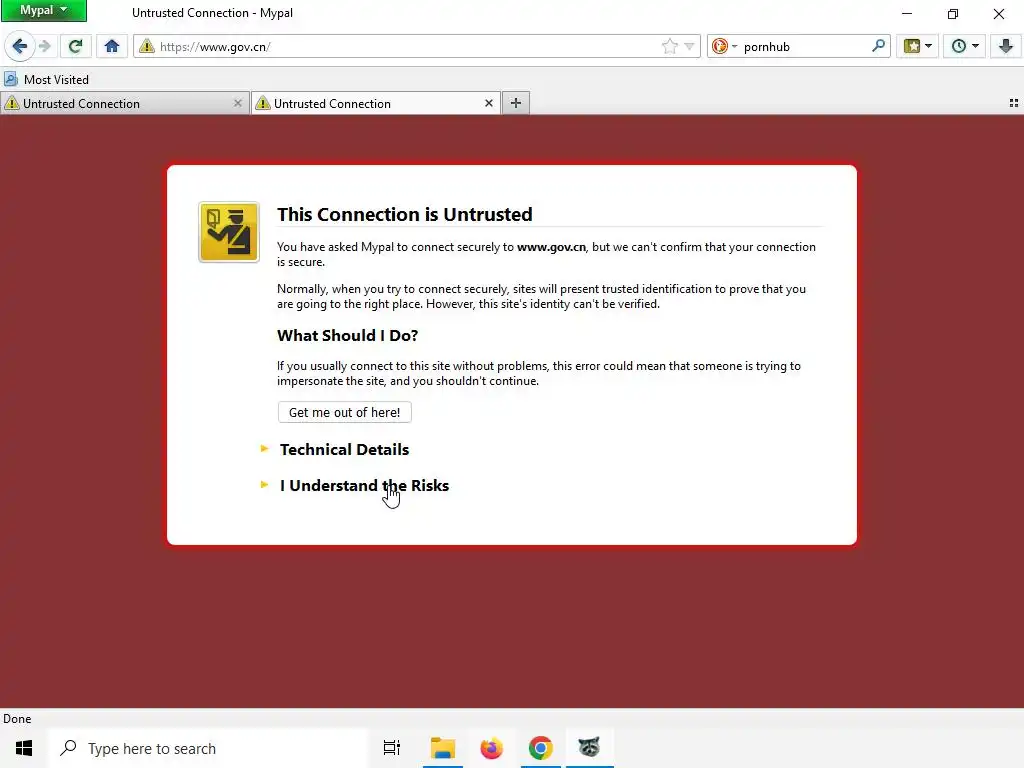Viewport: 1024px width, 768px height.
Task: Open the downloads arrow button
Action: [1006, 46]
